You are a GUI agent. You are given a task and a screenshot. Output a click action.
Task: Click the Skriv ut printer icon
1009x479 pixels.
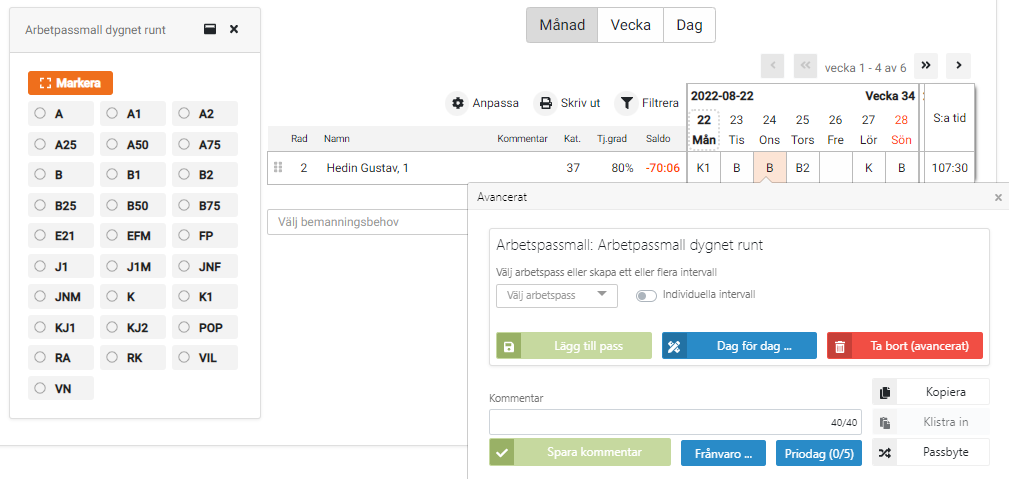546,103
